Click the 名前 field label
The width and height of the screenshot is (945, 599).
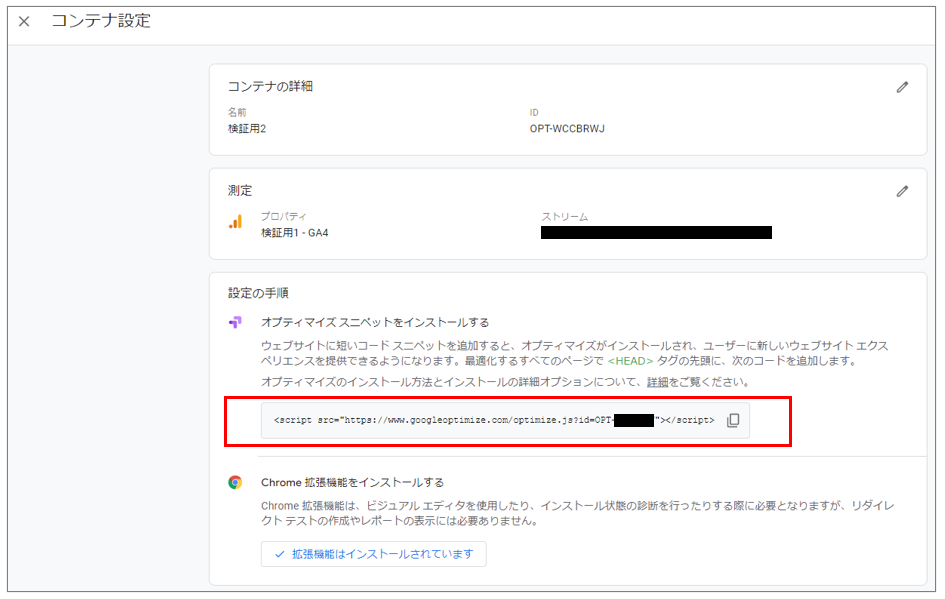click(237, 112)
